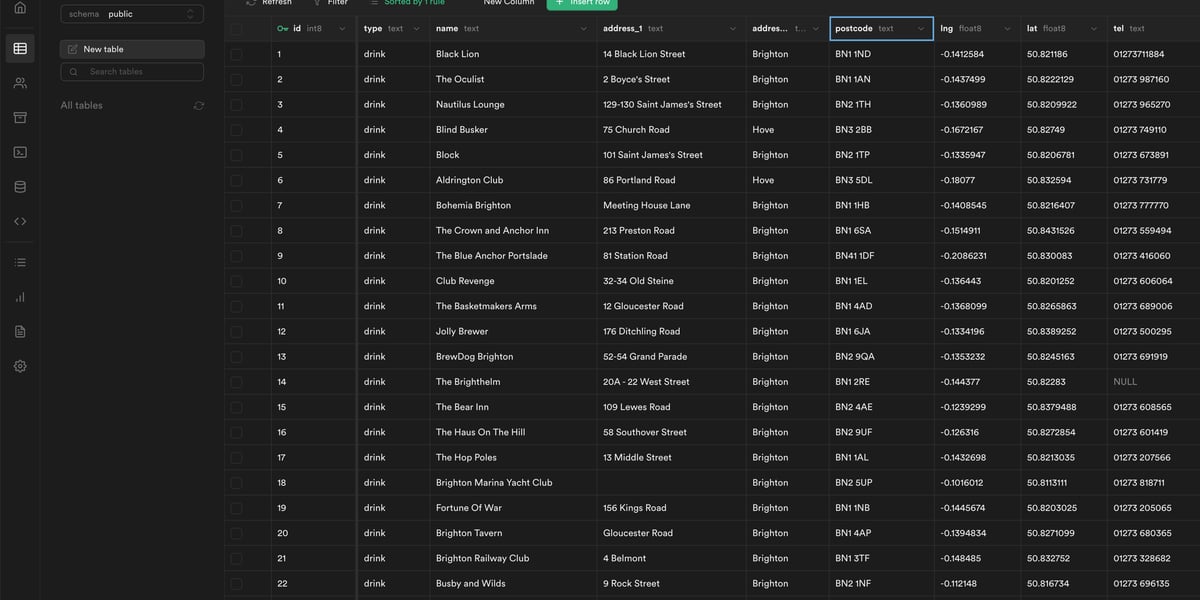Open the Authentication users sidebar icon
This screenshot has width=1200, height=600.
(x=20, y=83)
